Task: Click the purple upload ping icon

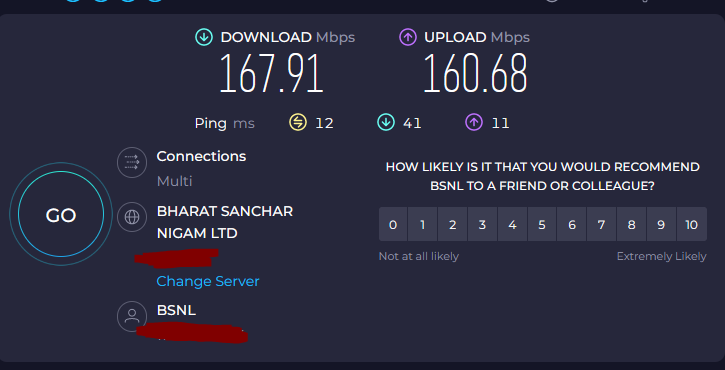Action: pyautogui.click(x=474, y=123)
